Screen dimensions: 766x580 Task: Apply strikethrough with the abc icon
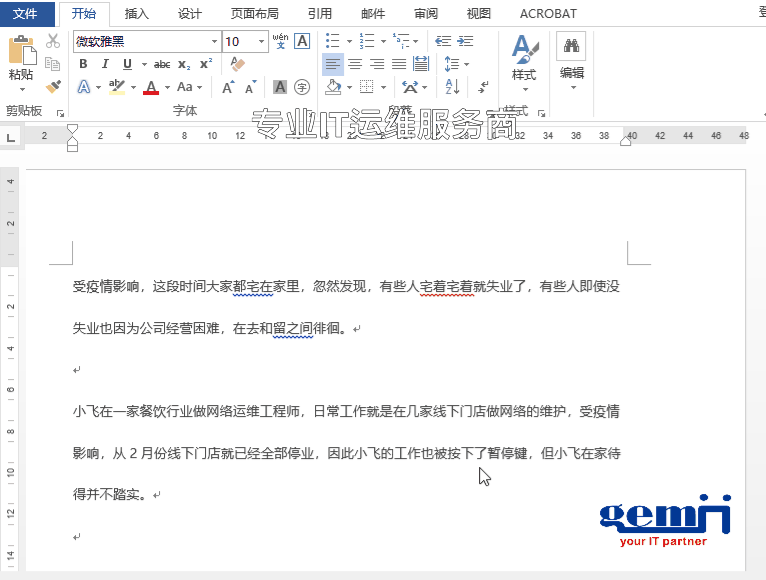pyautogui.click(x=161, y=64)
